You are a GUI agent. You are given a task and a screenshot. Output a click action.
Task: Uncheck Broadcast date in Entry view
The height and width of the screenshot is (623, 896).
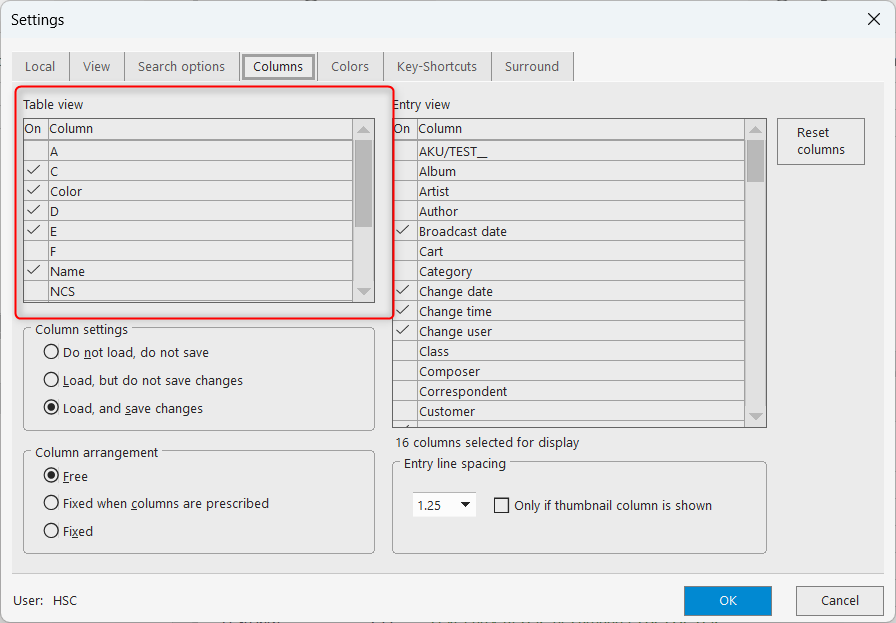(x=403, y=231)
